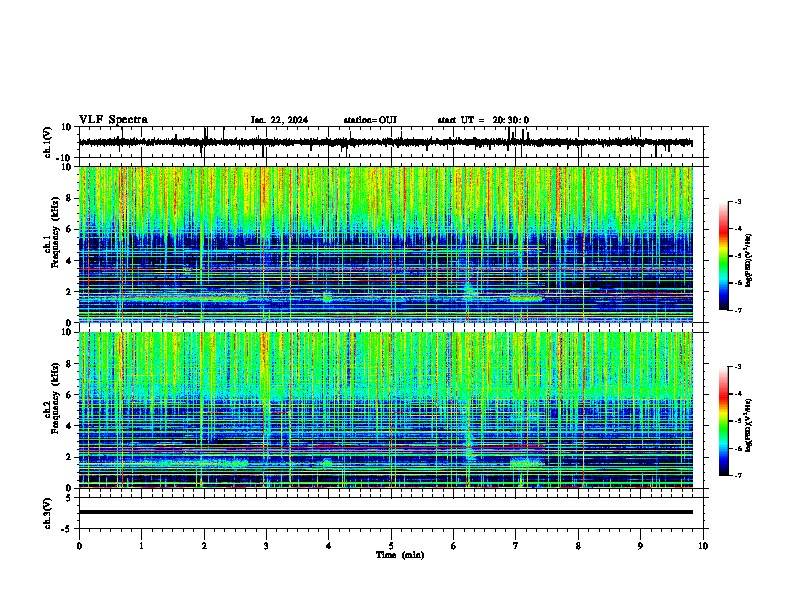Click the ch.1 colorbar log(PSD) unit label

click(749, 260)
